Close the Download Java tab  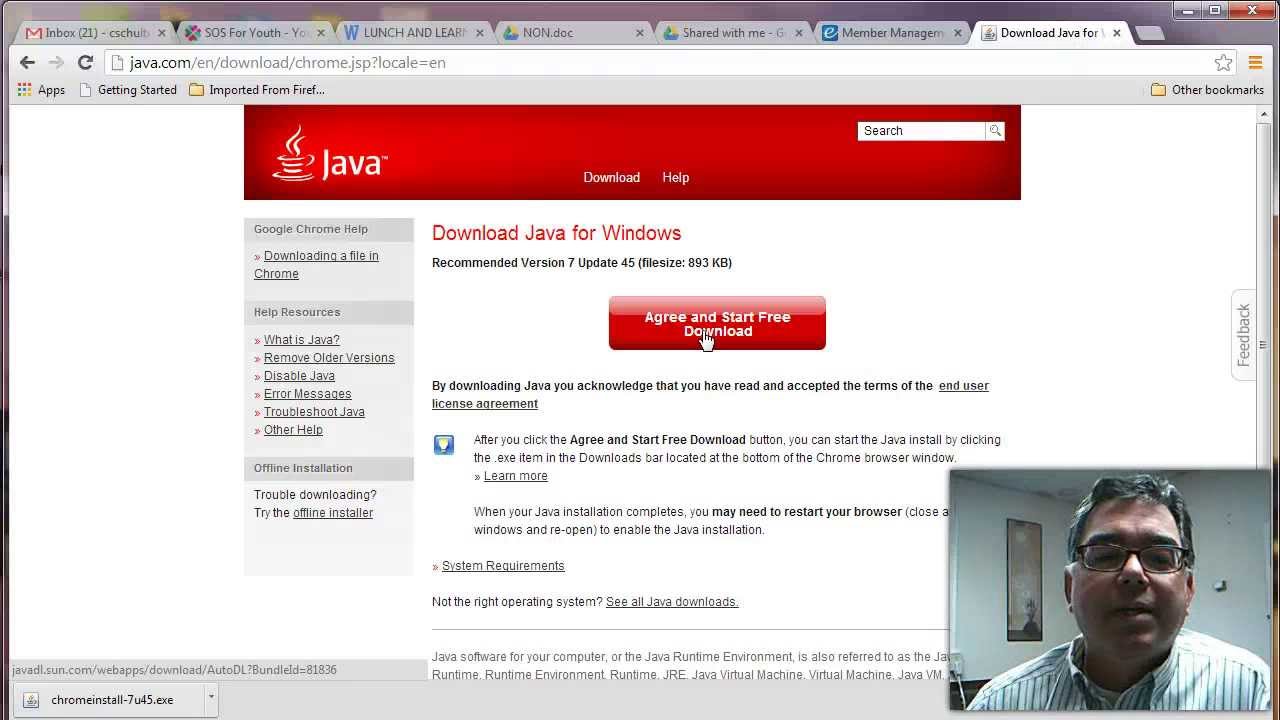[1116, 33]
